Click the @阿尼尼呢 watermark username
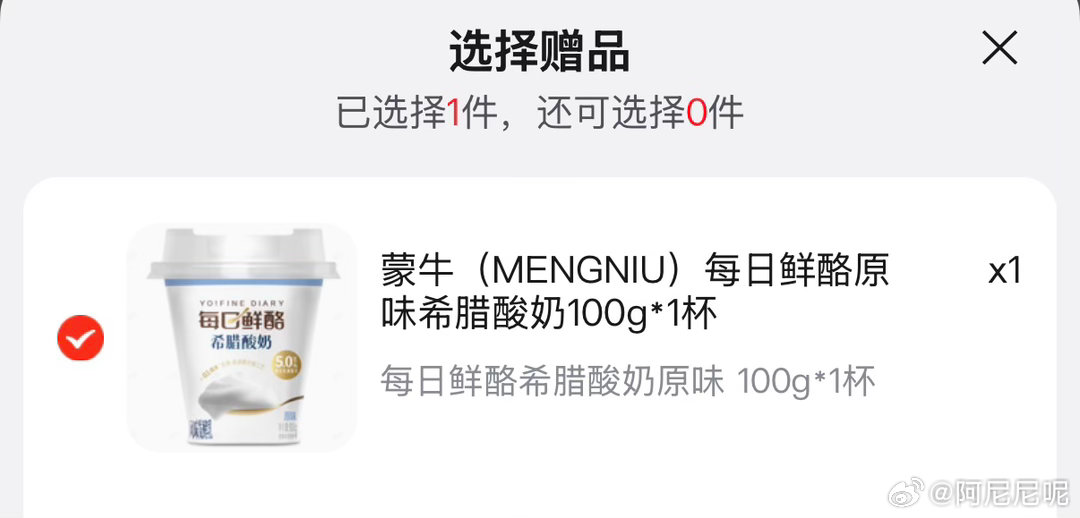Screen dimensions: 1080x518 click(x=998, y=494)
